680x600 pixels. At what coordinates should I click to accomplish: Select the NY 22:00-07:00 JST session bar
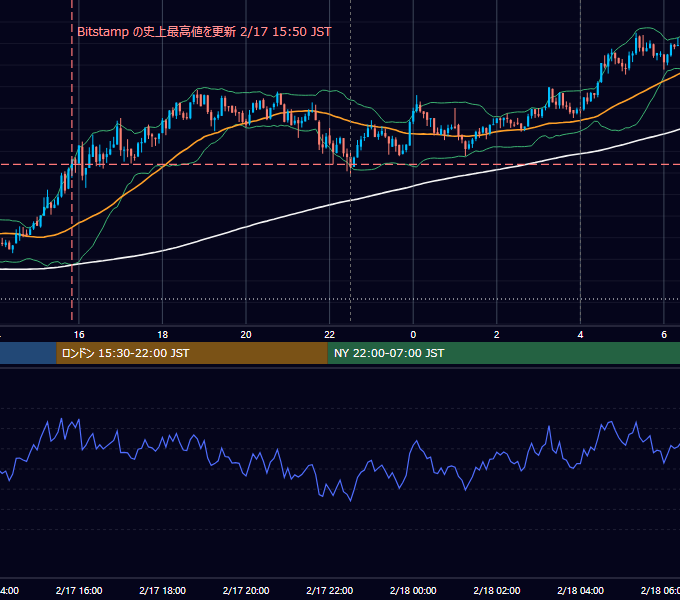coord(503,353)
